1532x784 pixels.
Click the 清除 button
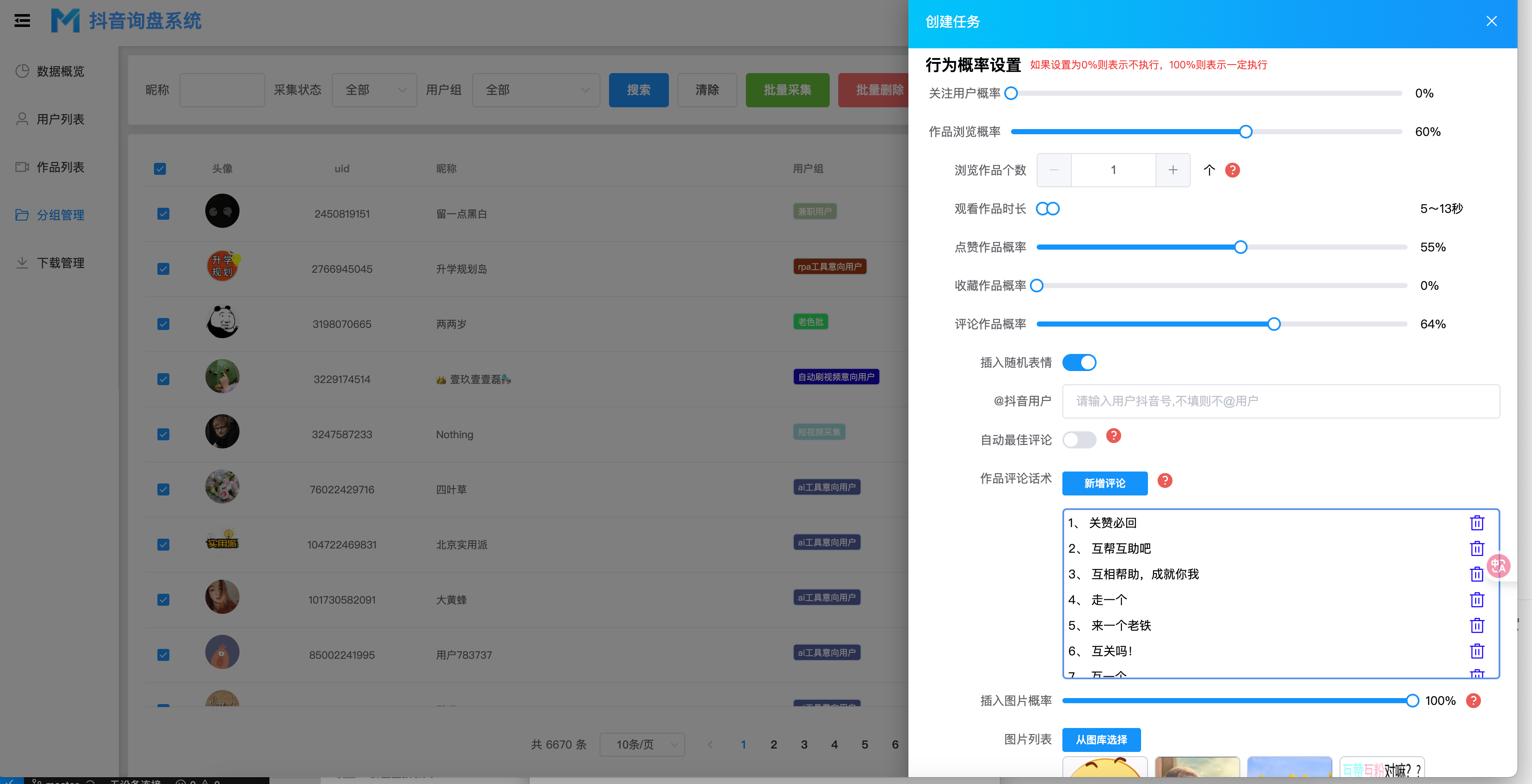707,90
